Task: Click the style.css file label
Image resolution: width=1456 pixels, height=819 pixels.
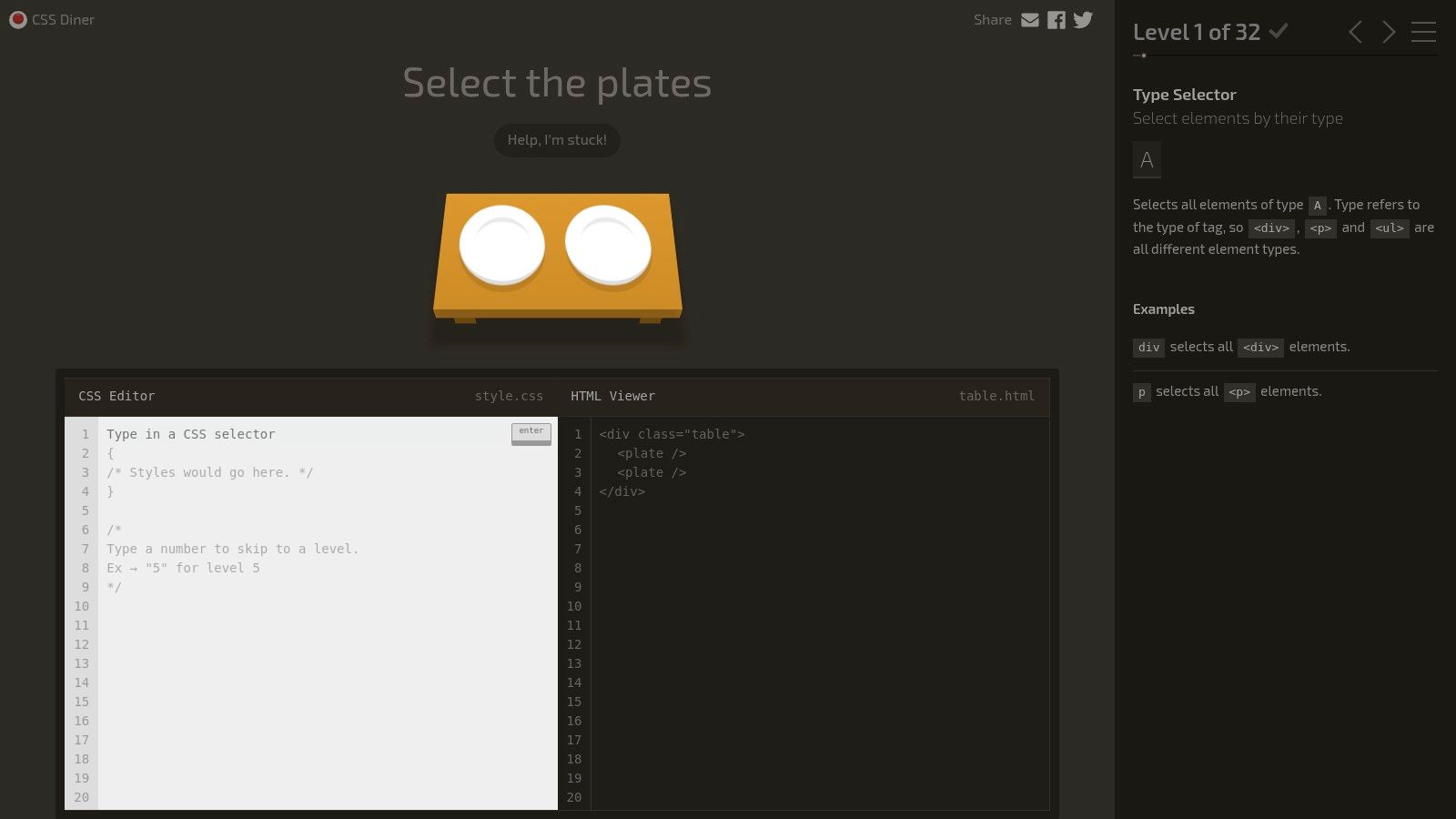Action: click(x=509, y=396)
